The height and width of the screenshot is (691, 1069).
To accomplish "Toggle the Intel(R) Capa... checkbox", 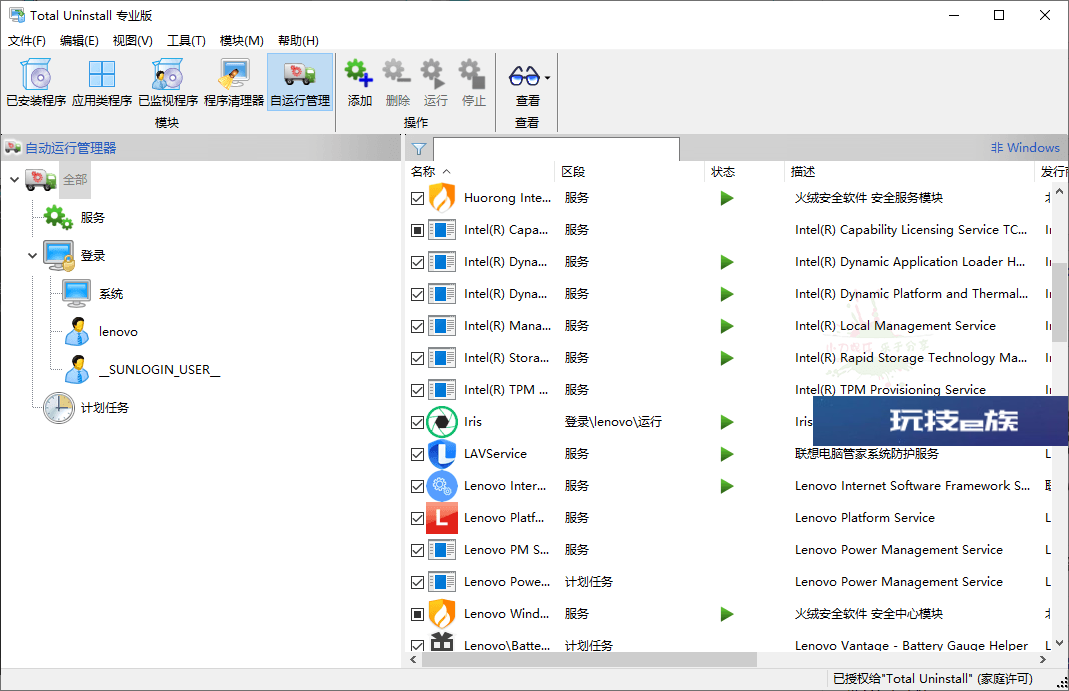I will (418, 230).
